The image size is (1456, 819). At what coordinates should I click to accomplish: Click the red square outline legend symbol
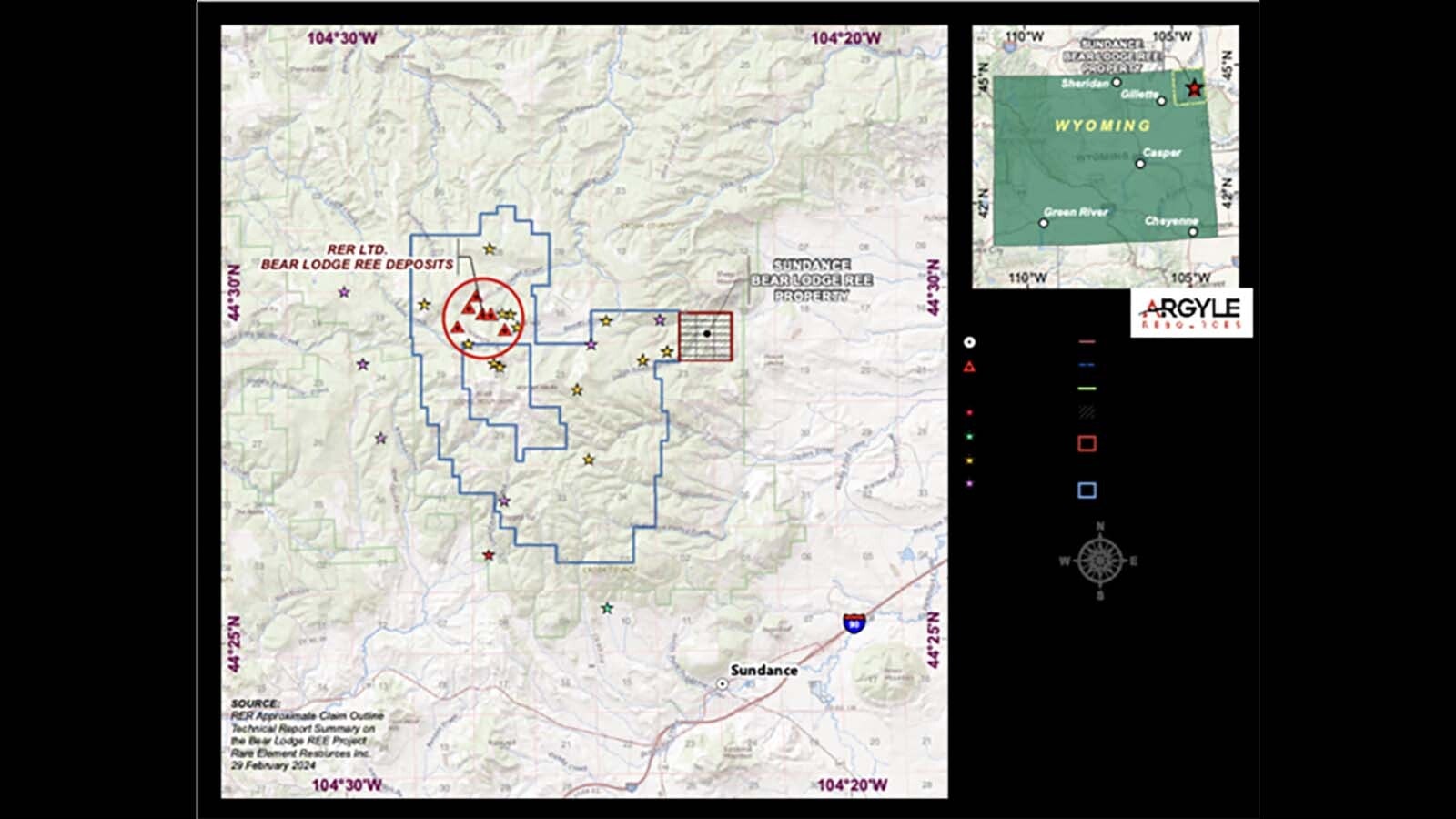tap(1087, 444)
